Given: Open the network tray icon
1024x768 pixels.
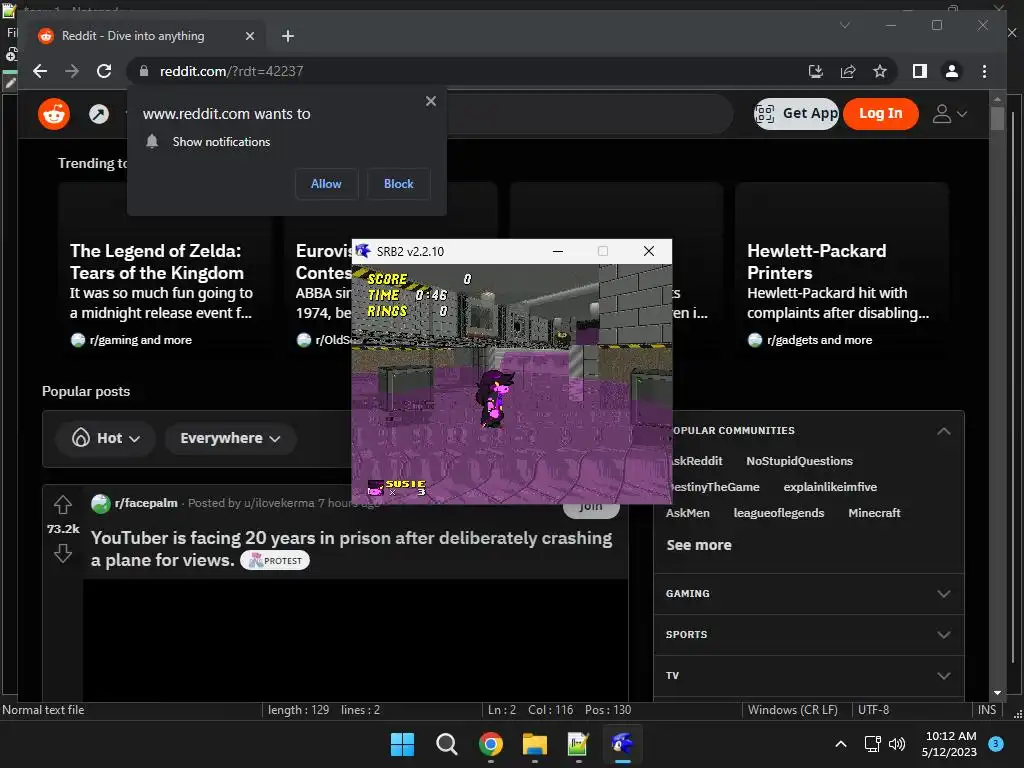Looking at the screenshot, I should coord(872,744).
